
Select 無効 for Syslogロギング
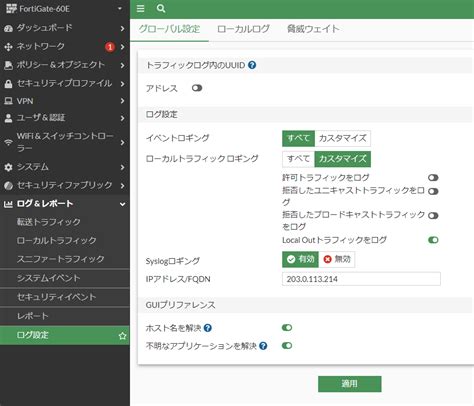337,259
